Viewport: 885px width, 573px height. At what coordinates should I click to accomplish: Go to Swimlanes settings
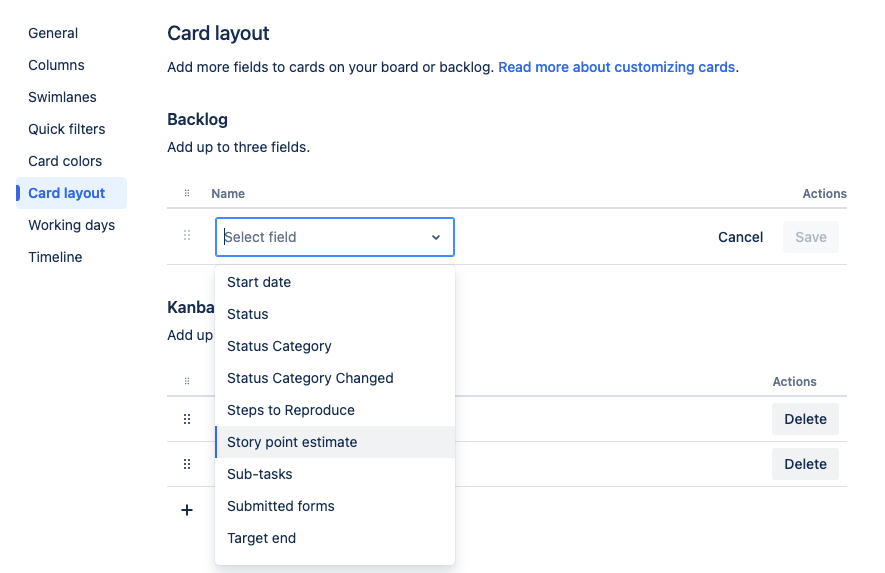(x=62, y=97)
